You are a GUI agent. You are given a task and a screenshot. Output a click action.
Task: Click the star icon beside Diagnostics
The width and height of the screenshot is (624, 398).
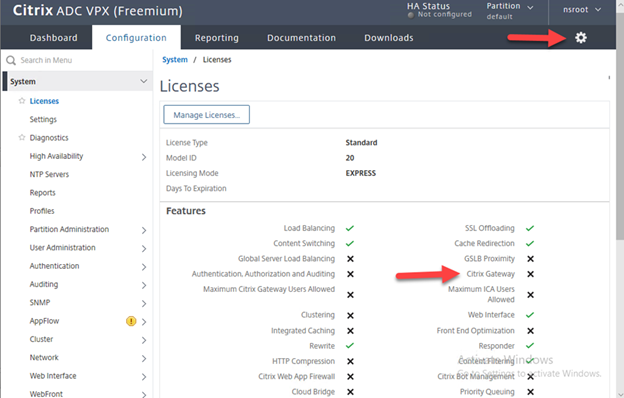tap(22, 137)
